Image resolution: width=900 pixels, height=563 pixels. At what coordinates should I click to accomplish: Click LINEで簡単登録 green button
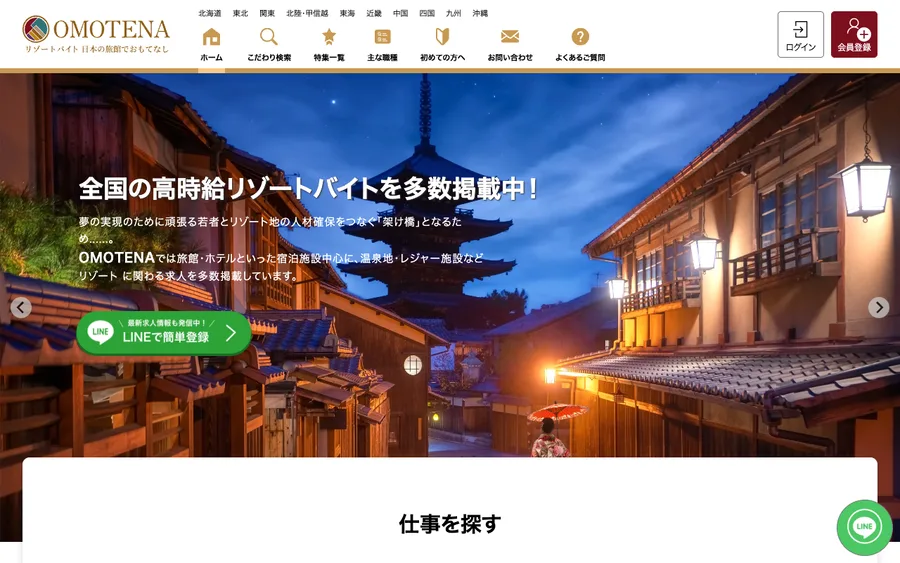(164, 333)
